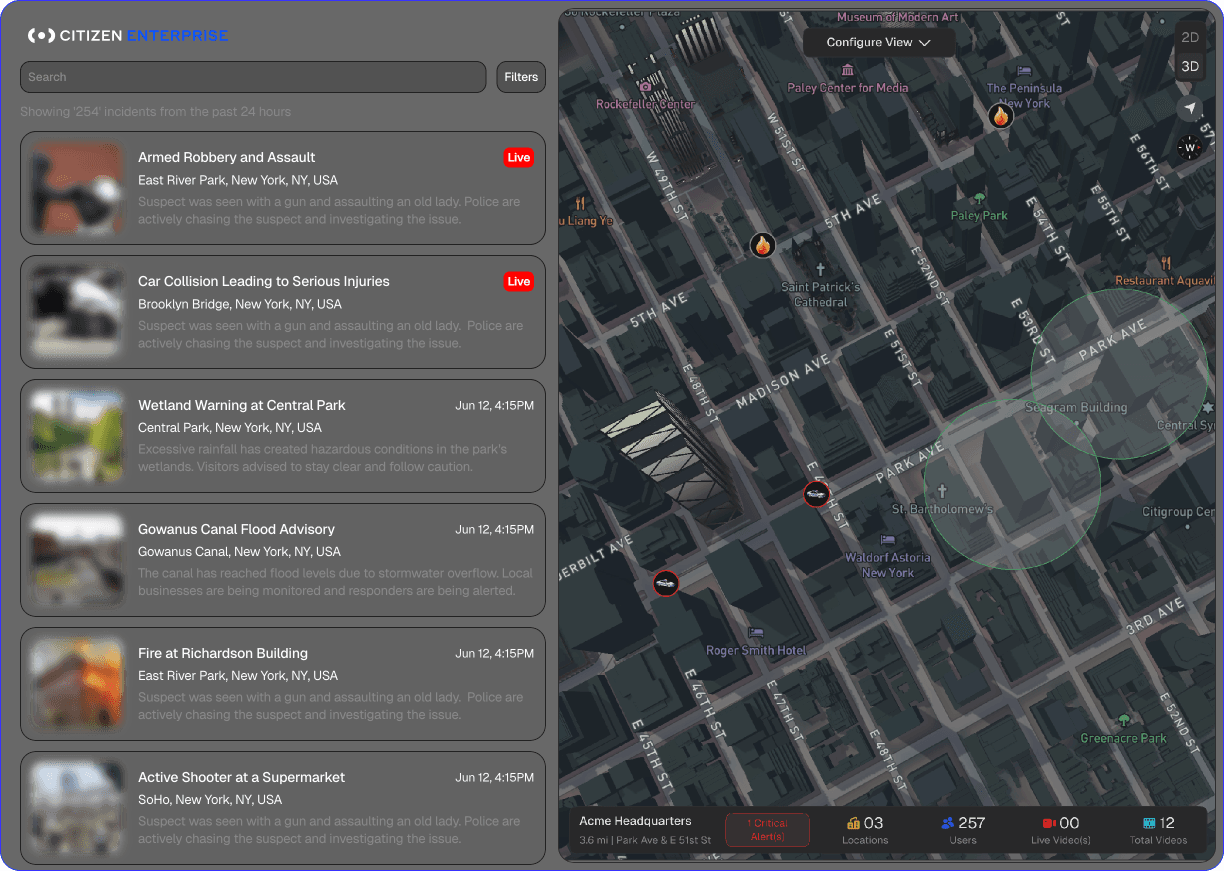Click the 257 Users count
Screen dimensions: 1224x871
pos(971,823)
